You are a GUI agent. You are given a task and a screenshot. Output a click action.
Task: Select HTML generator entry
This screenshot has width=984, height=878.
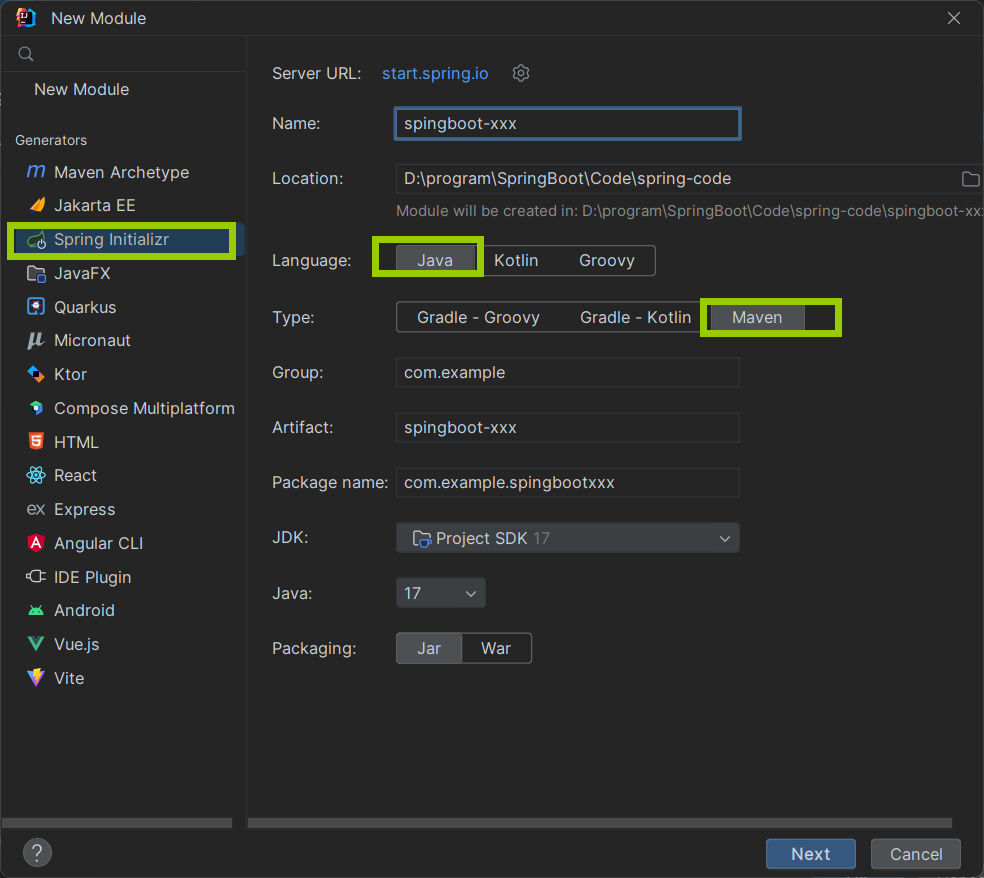pos(123,442)
